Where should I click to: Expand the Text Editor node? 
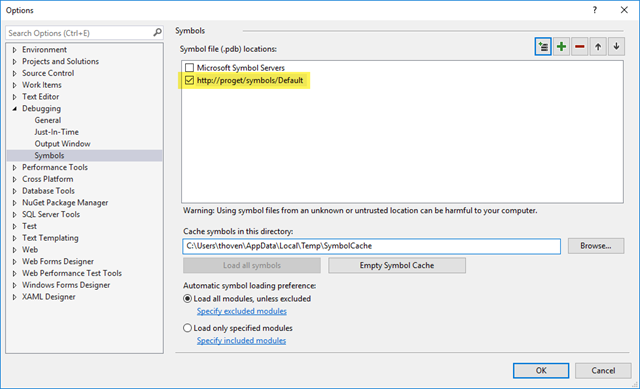pos(15,97)
